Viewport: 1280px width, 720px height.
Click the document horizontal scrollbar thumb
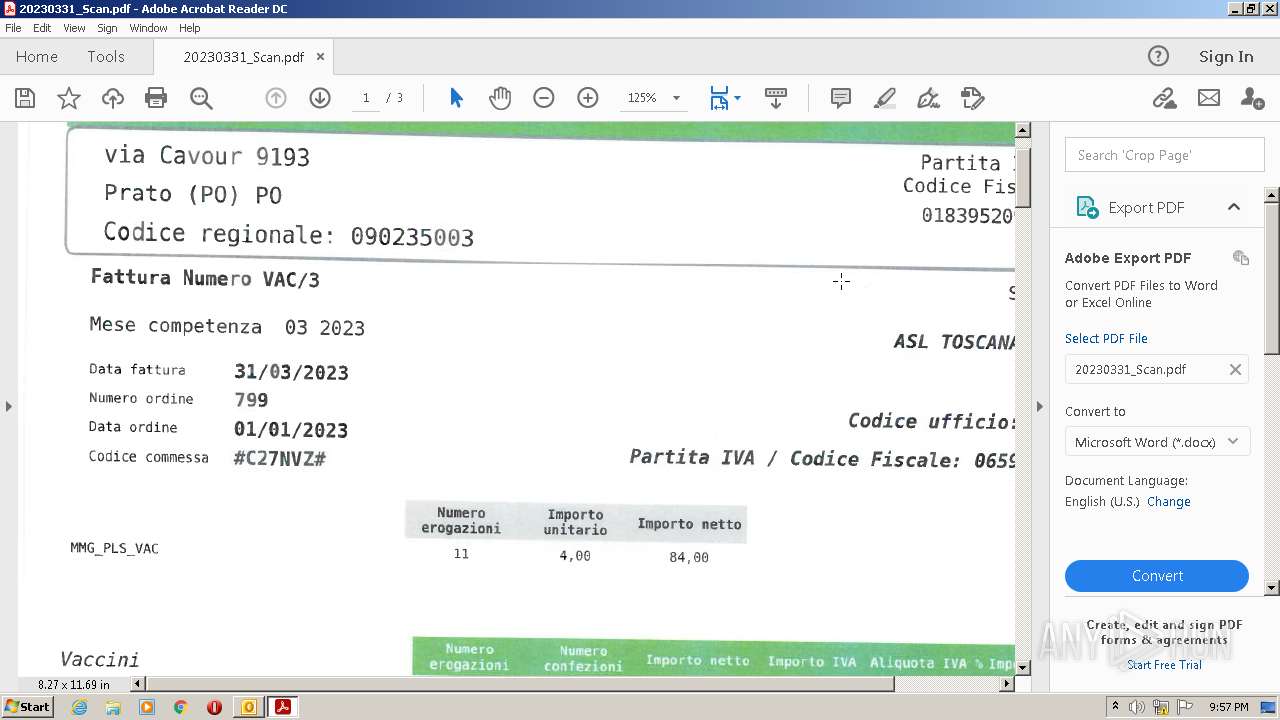click(521, 684)
